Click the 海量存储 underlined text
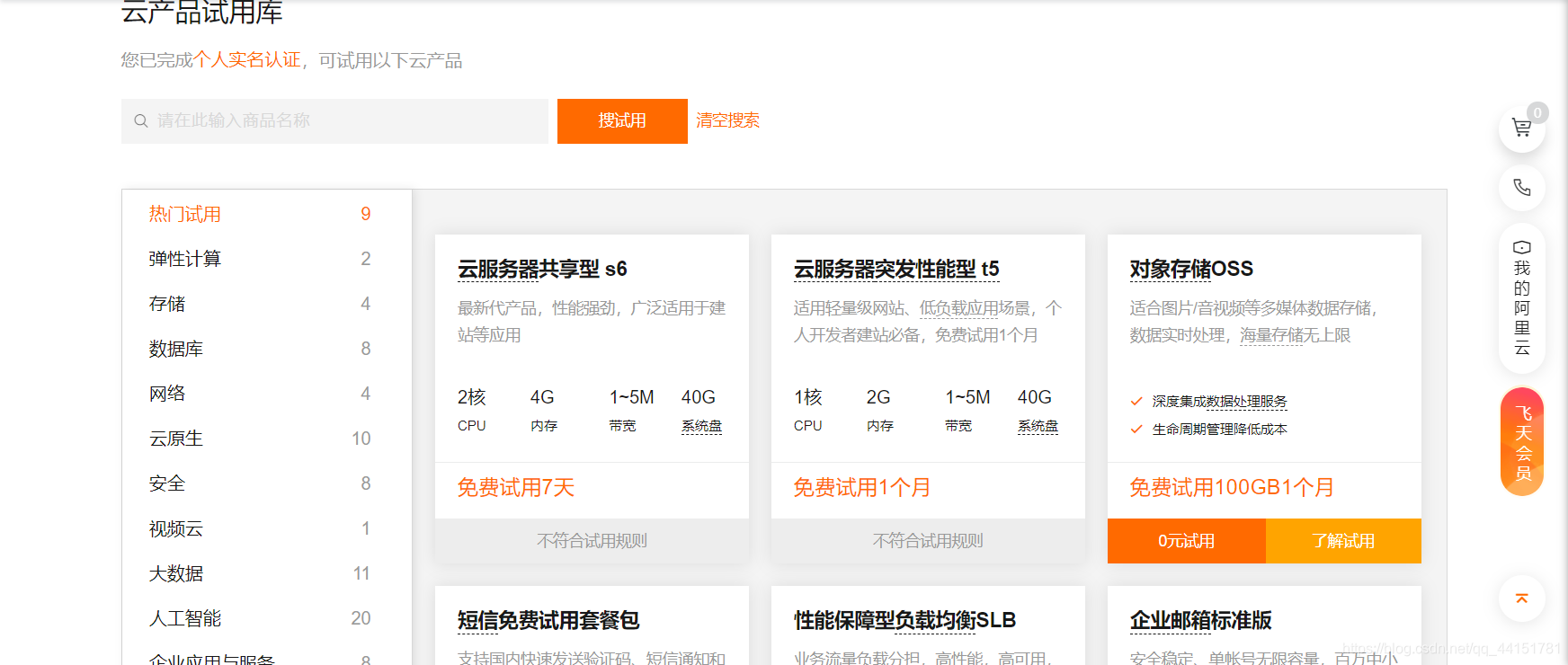 tap(1270, 335)
